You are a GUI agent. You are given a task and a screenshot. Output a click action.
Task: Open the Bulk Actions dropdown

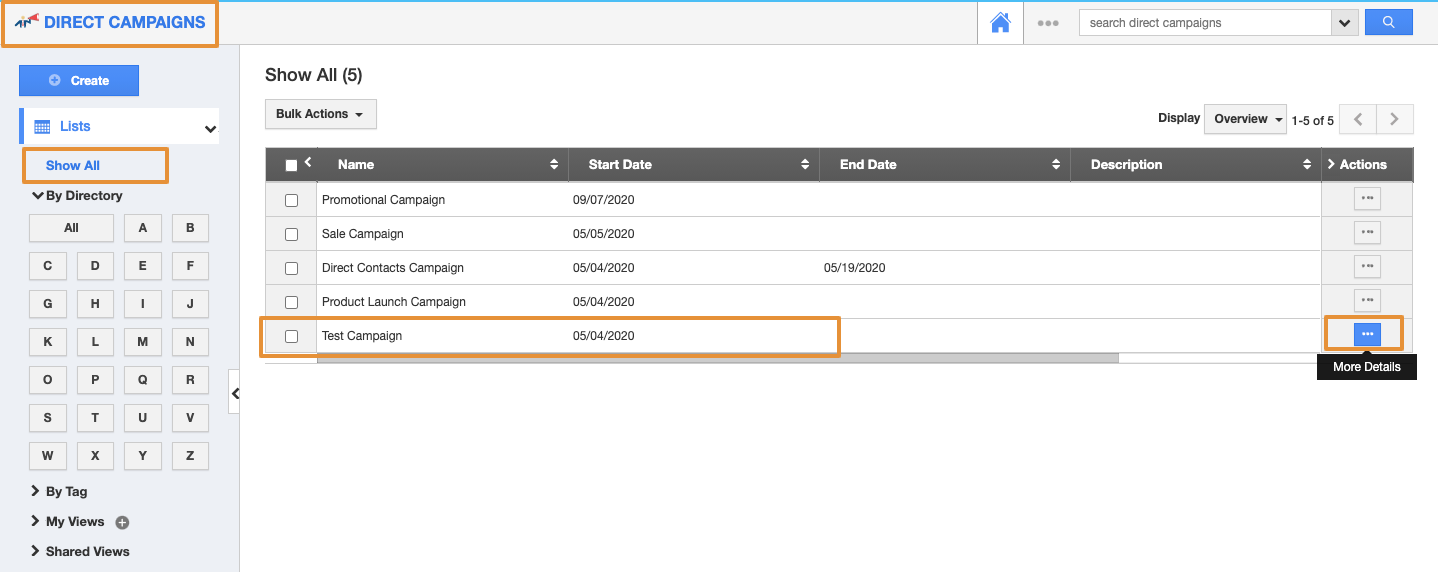[x=320, y=114]
